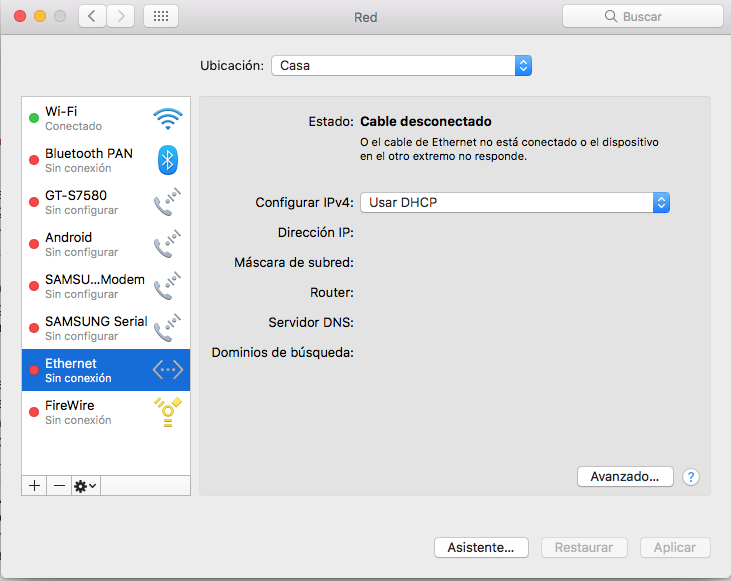Screen dimensions: 731x581
Task: Click the Bluetooth PAN icon
Action: coord(167,160)
